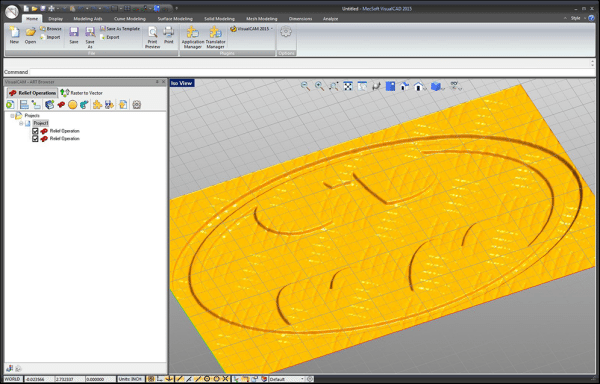
Task: Click the Import button
Action: click(50, 37)
